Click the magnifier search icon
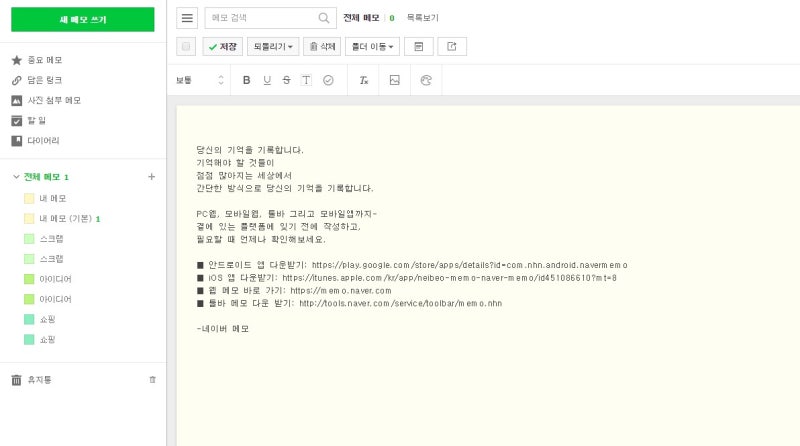Viewport: 800px width, 446px height. pos(323,18)
